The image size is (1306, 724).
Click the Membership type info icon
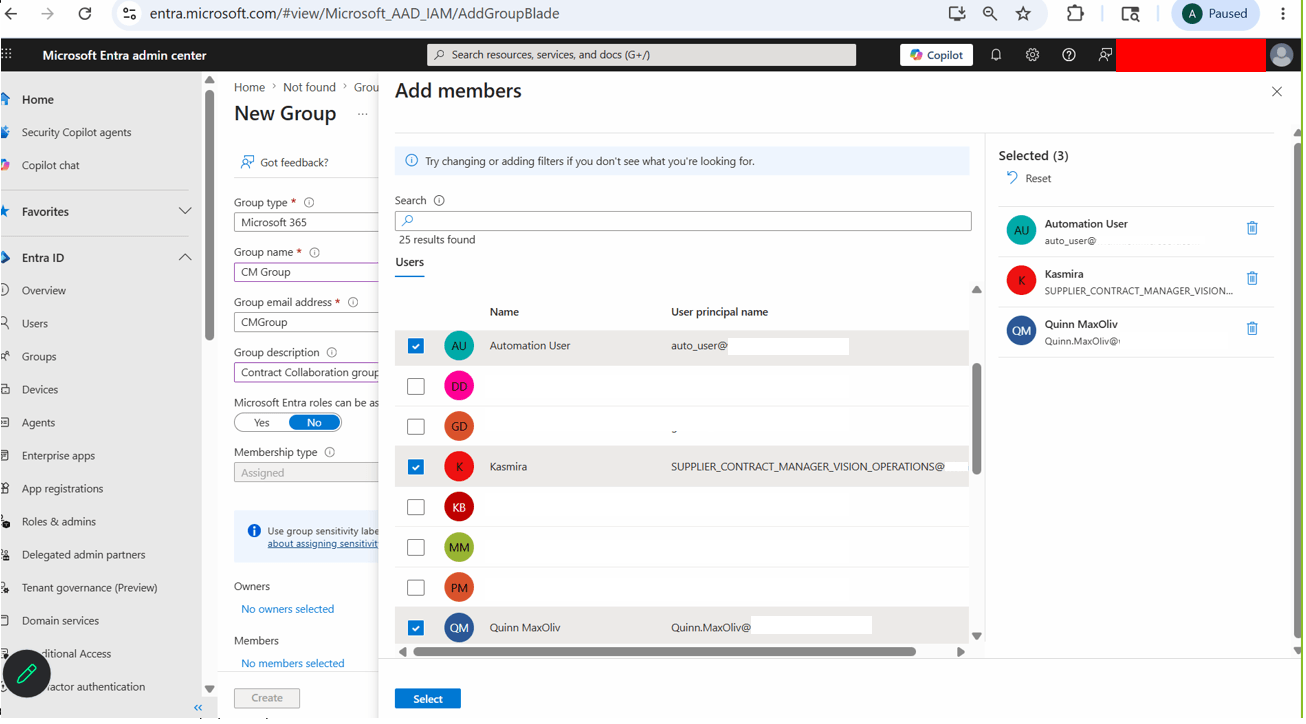click(329, 452)
